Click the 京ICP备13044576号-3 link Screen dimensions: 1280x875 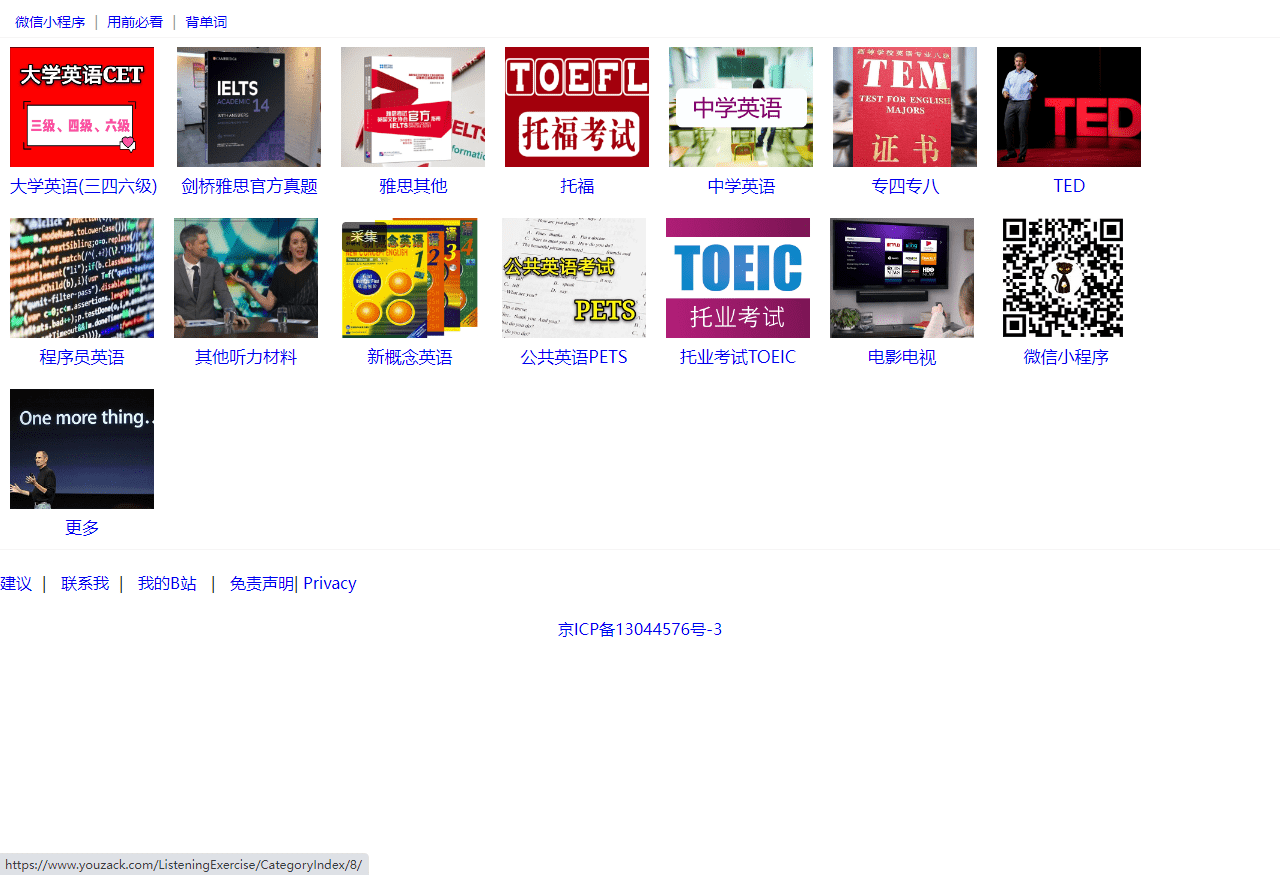tap(640, 629)
